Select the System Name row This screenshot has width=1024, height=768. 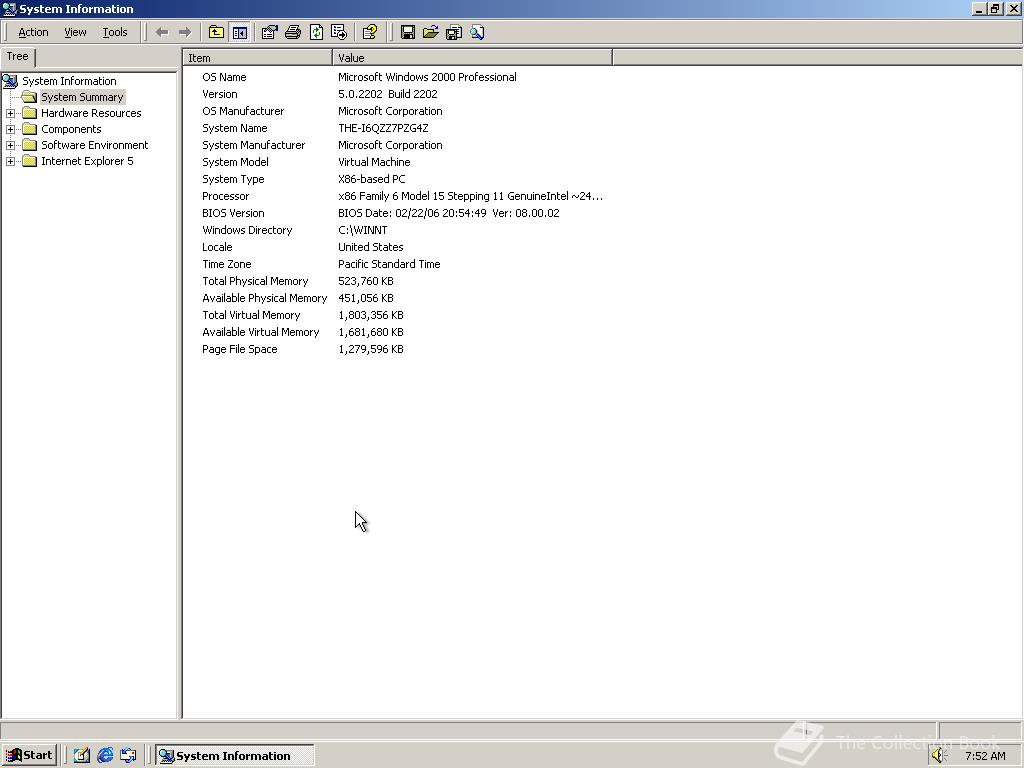pyautogui.click(x=397, y=128)
